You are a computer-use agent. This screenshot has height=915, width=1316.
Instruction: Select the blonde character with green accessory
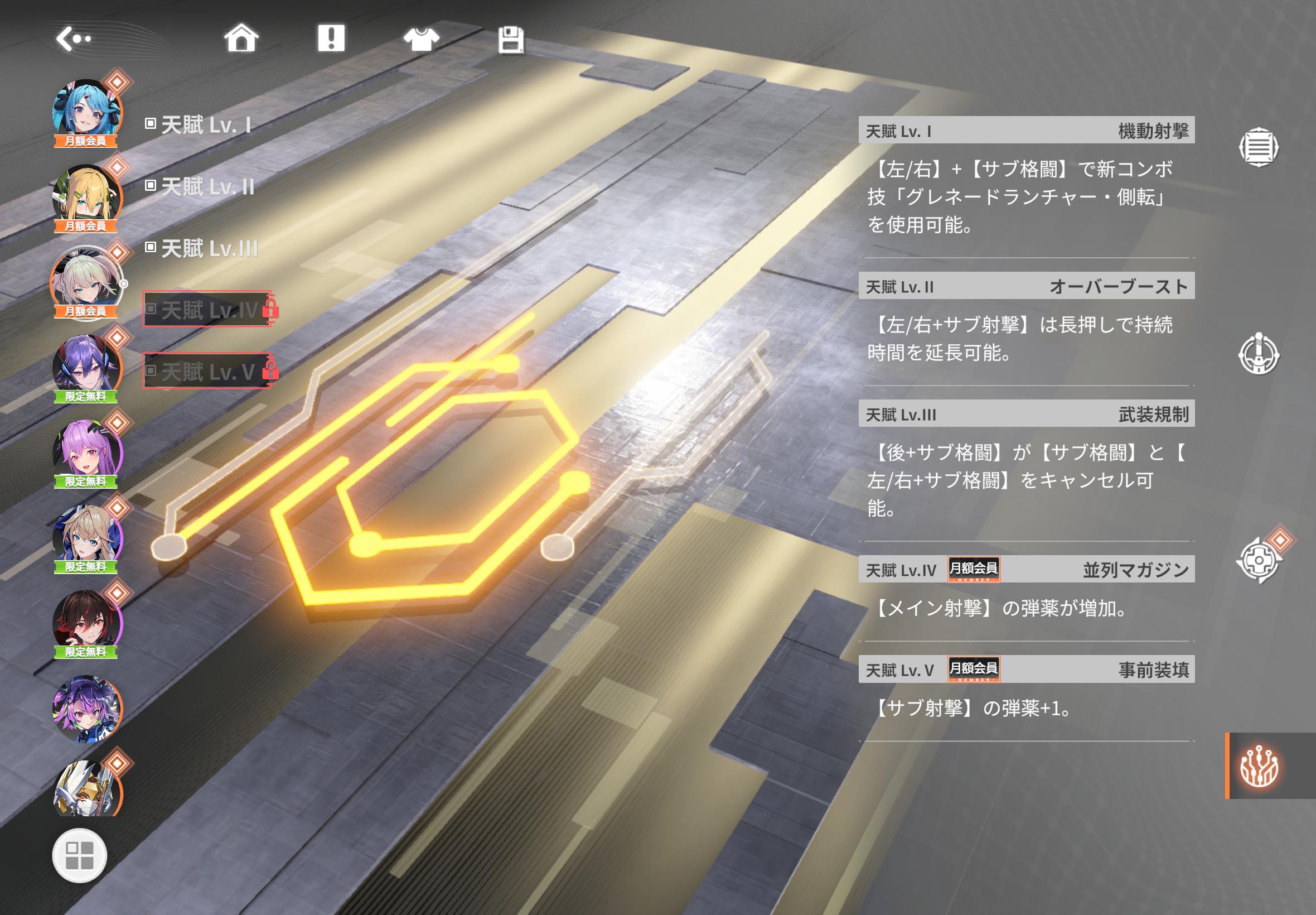(86, 196)
